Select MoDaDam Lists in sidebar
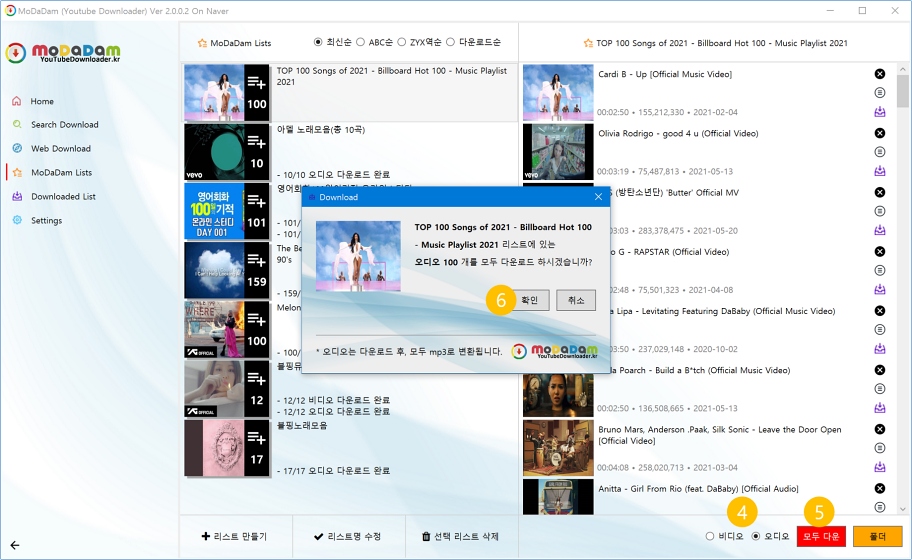This screenshot has height=560, width=912. 62,172
